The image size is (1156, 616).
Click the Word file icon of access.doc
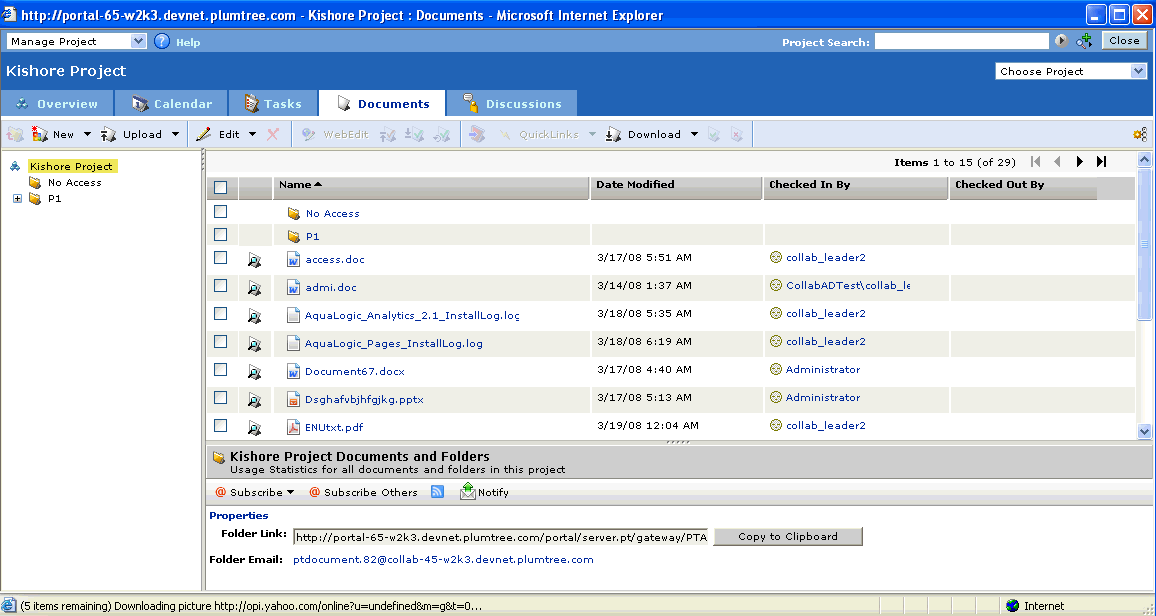(x=293, y=259)
